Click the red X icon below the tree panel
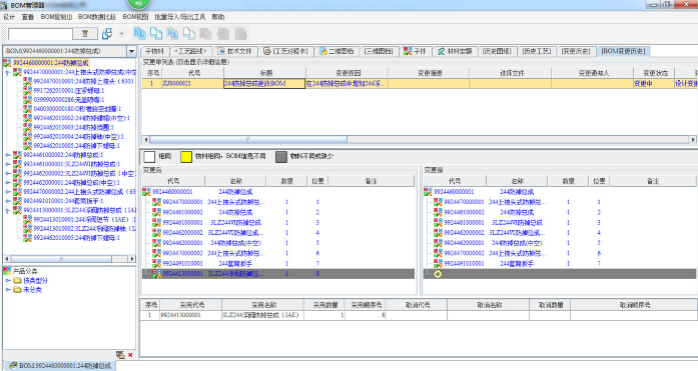 [130, 355]
